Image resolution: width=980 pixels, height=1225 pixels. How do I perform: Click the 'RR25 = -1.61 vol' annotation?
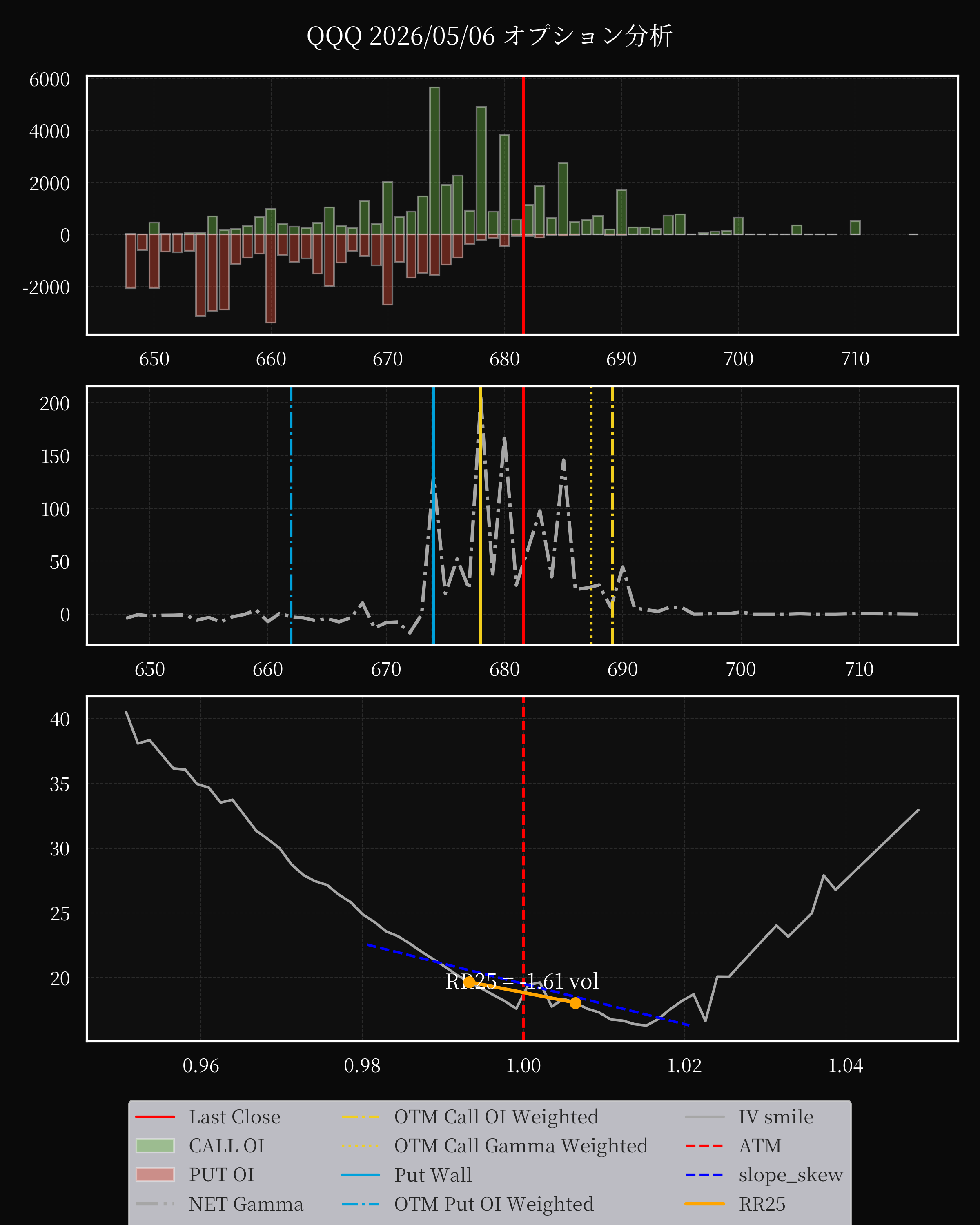[x=522, y=982]
